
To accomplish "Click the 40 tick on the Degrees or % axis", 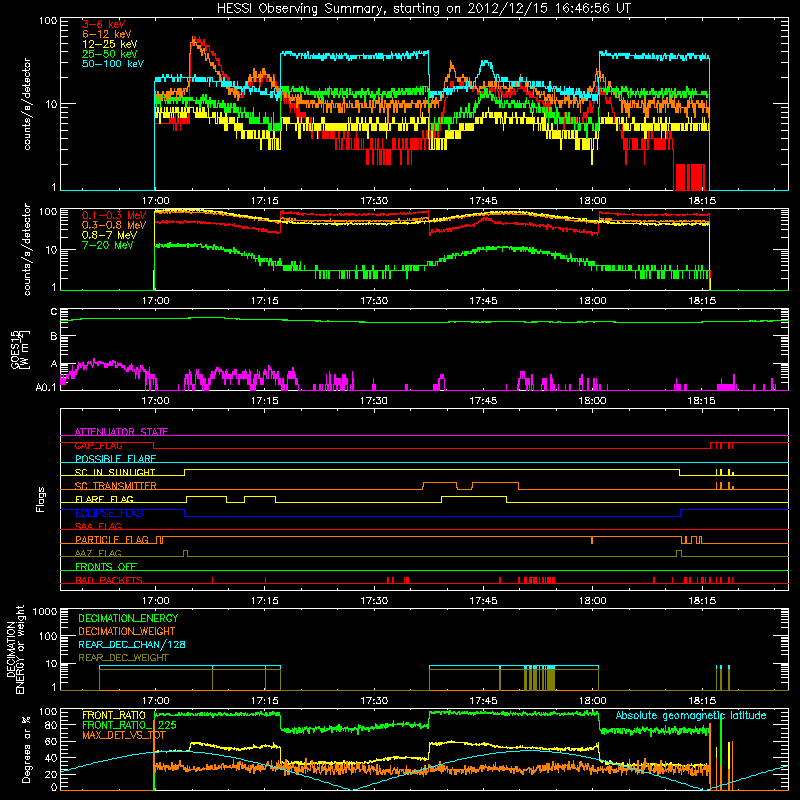I will tap(51, 758).
